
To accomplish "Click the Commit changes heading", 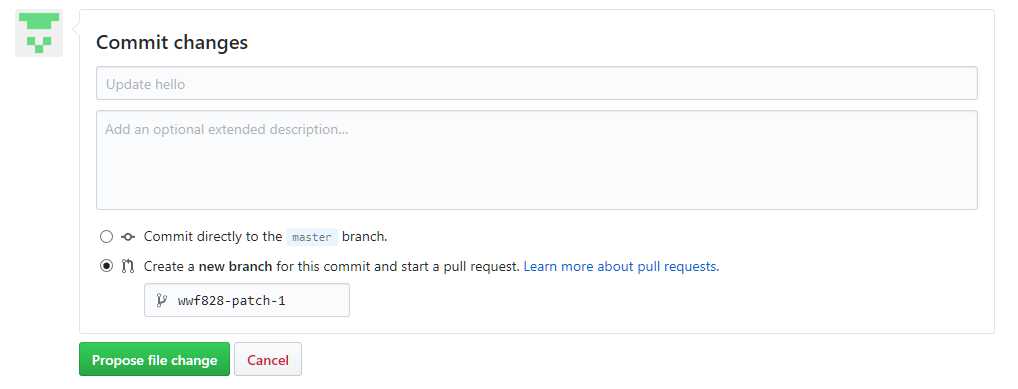I will 172,42.
